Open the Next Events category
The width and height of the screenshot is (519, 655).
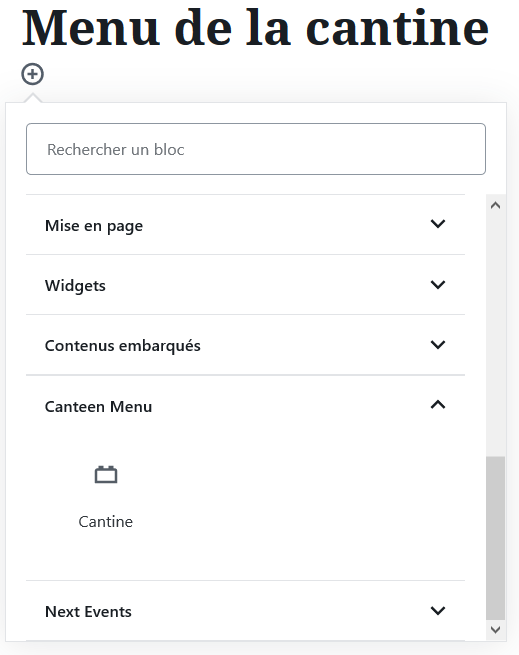tap(245, 611)
